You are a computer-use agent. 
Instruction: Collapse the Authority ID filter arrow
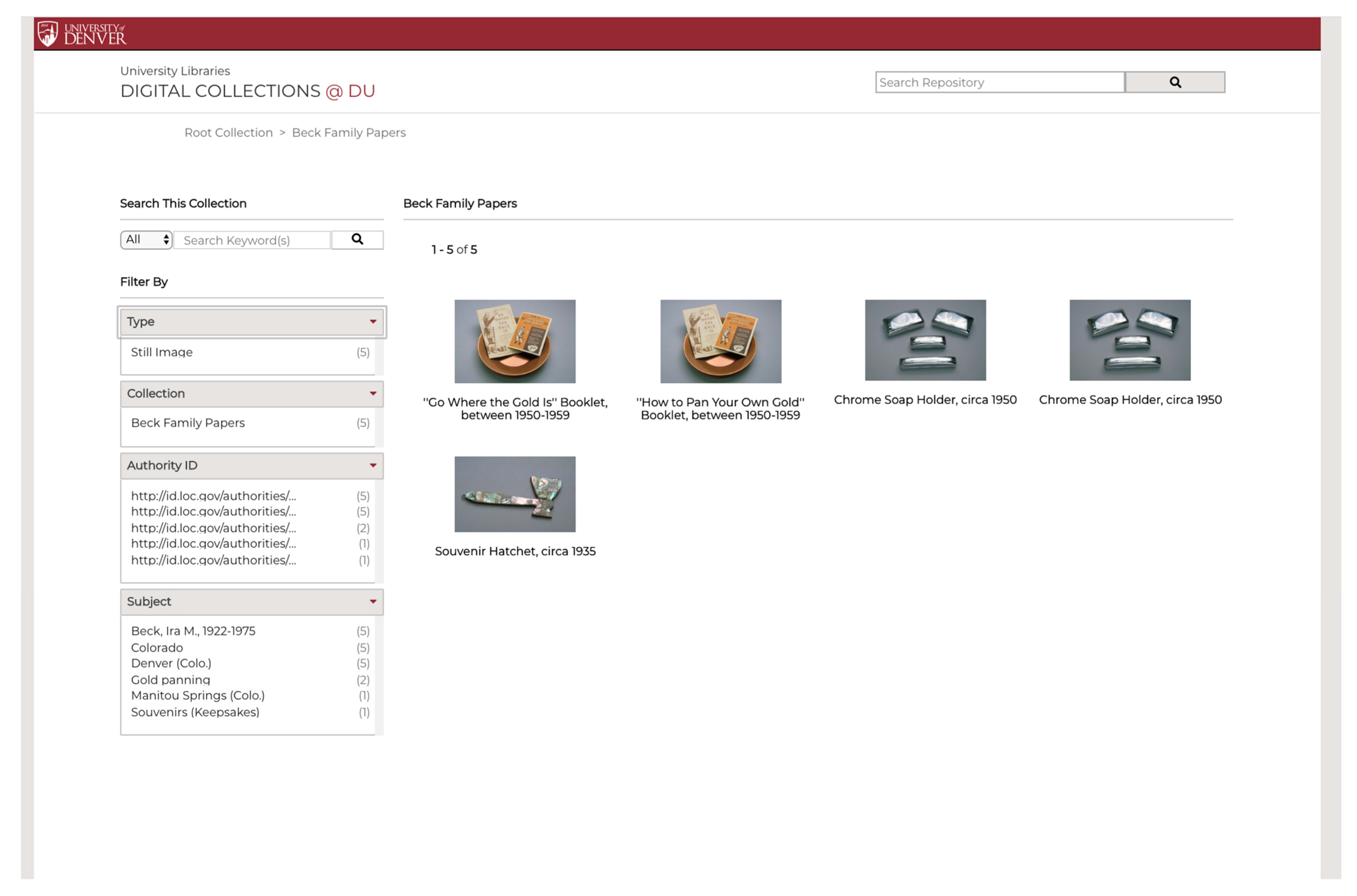(373, 466)
